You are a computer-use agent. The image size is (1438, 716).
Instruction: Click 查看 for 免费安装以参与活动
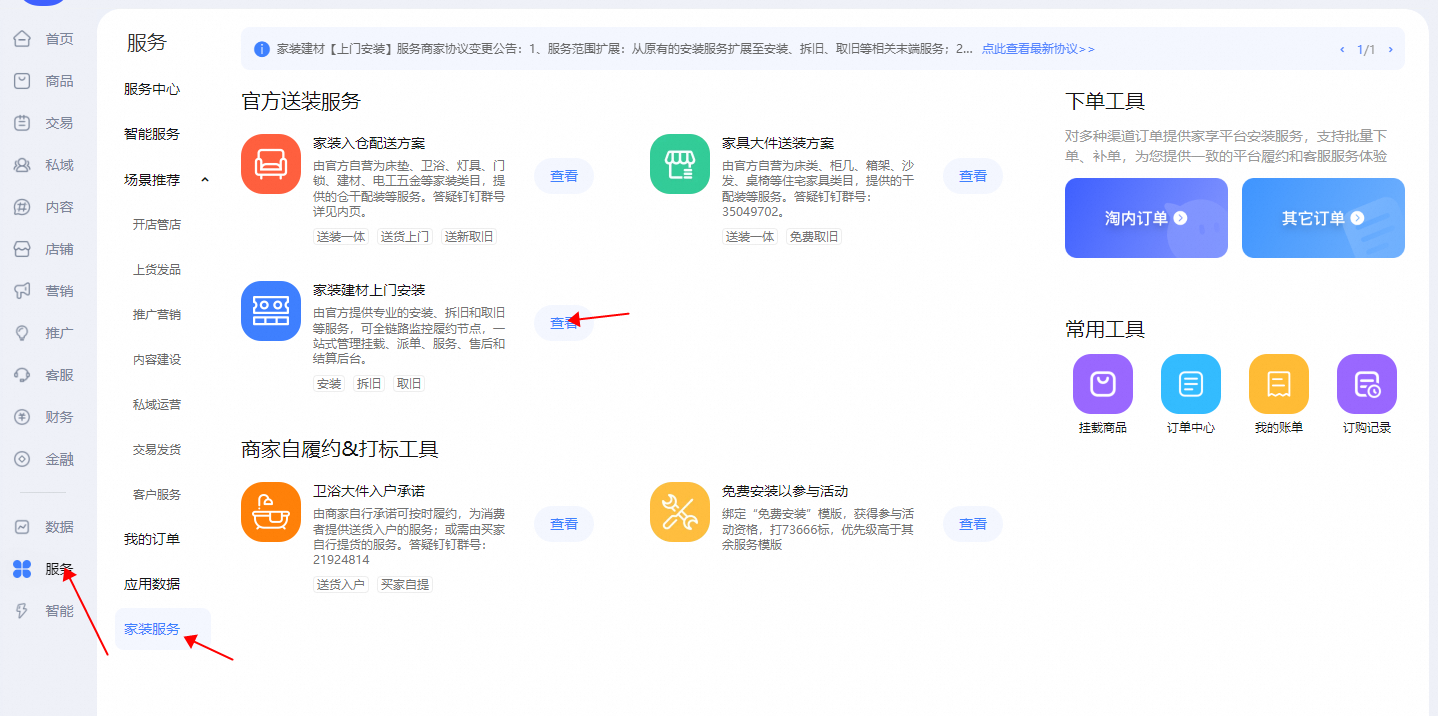tap(973, 524)
